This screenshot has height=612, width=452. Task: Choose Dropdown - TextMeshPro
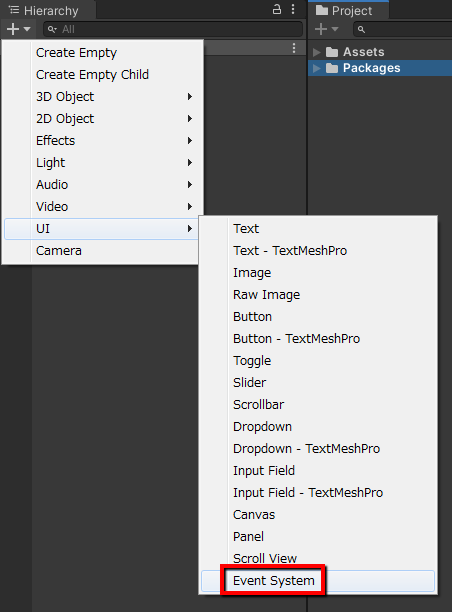pos(318,448)
